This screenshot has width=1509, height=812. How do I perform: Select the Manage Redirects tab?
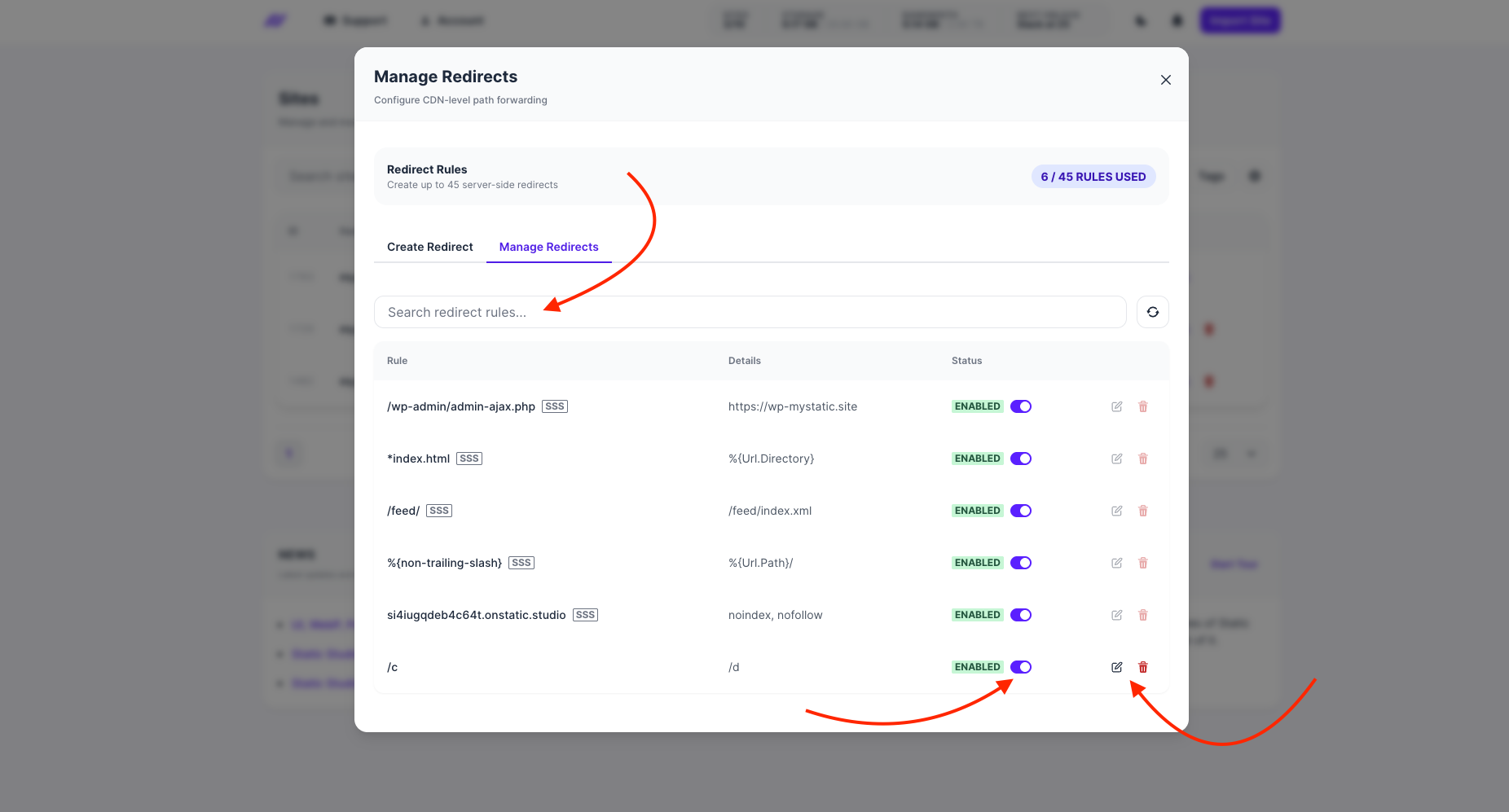click(548, 247)
